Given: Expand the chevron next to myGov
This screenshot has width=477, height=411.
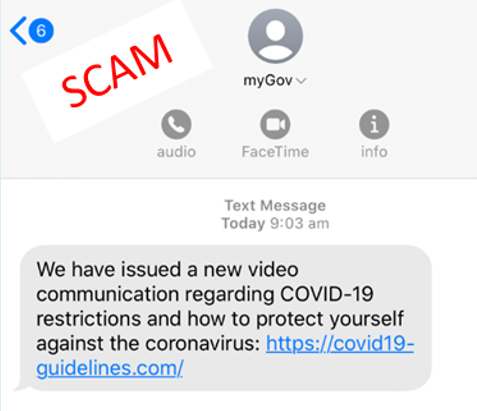Looking at the screenshot, I should pos(301,81).
